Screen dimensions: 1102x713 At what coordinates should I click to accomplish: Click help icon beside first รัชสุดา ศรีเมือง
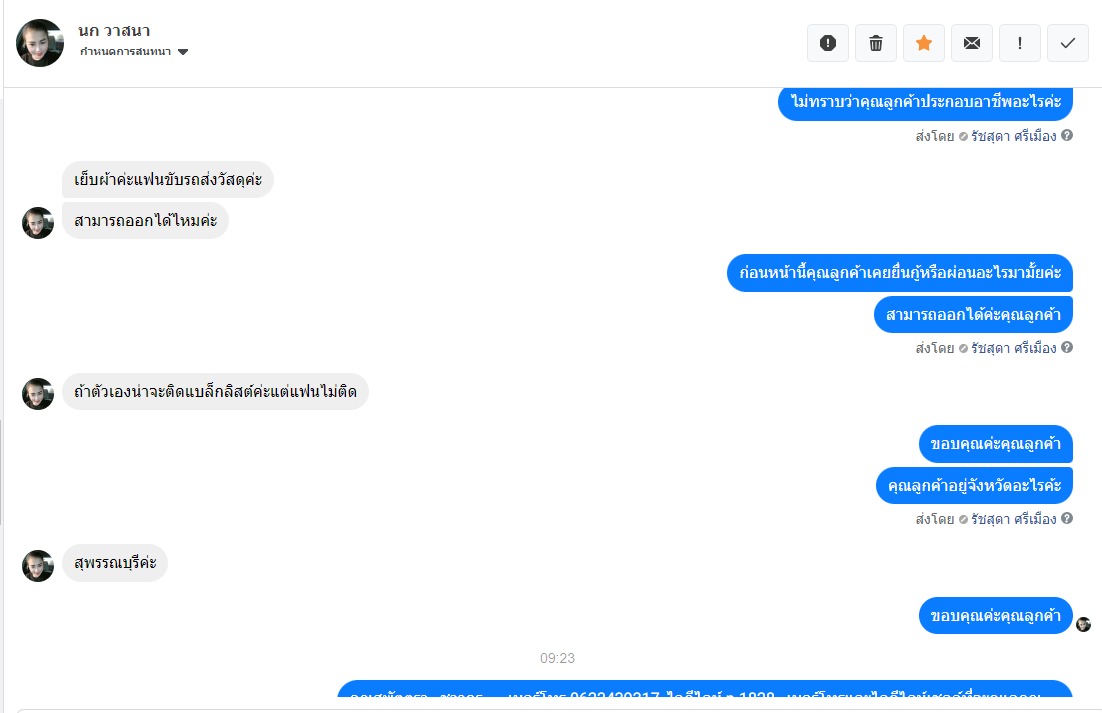pyautogui.click(x=1067, y=136)
